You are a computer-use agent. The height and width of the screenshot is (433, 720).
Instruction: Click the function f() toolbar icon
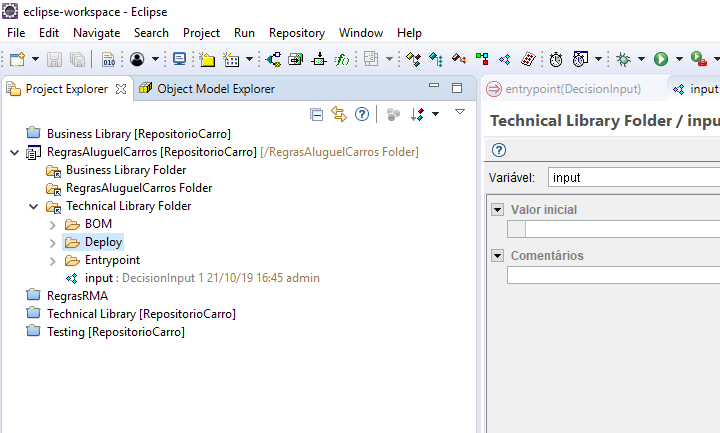pyautogui.click(x=342, y=59)
